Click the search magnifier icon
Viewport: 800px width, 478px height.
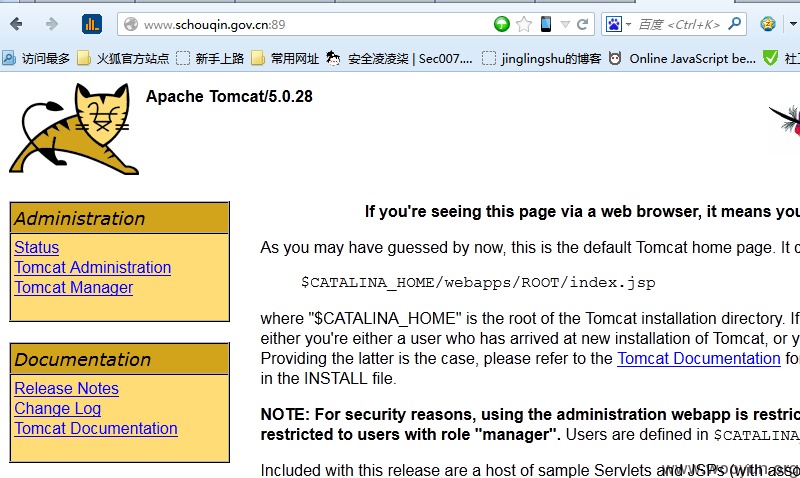point(735,23)
